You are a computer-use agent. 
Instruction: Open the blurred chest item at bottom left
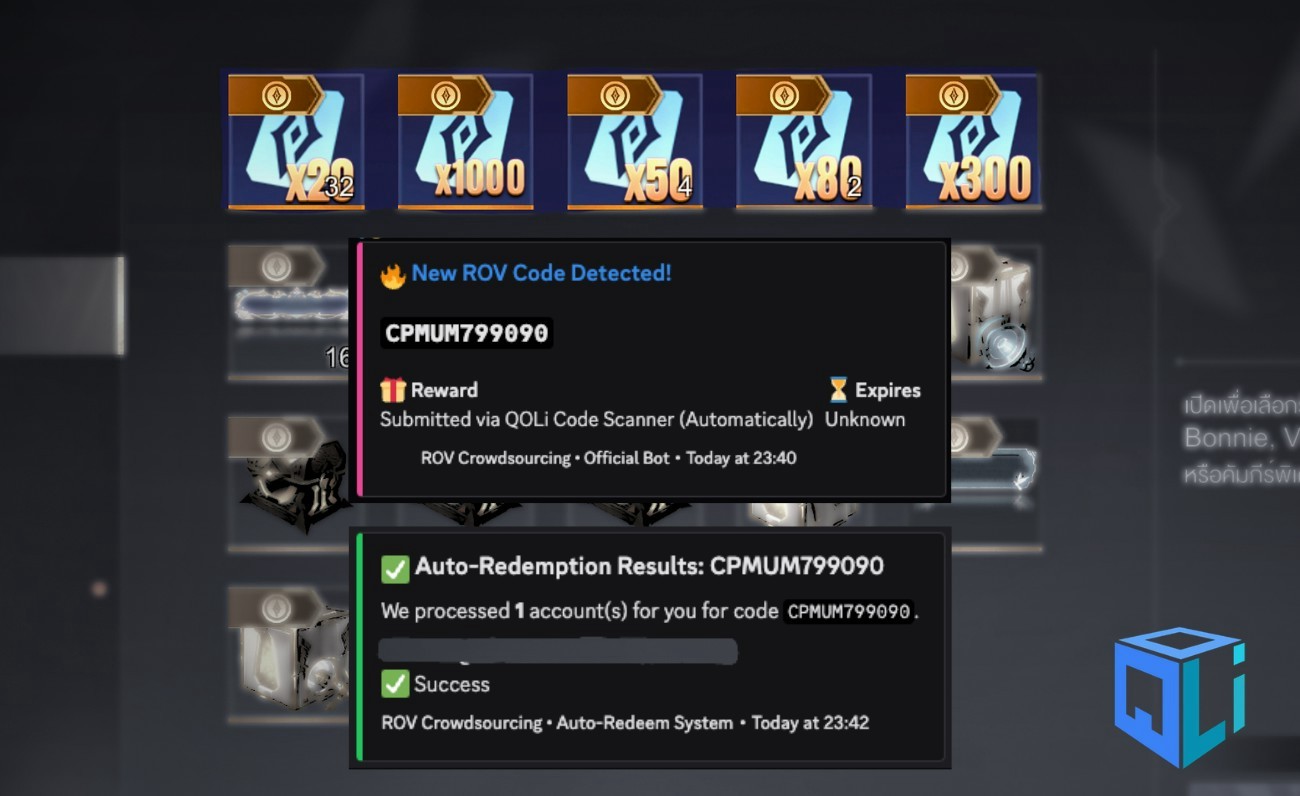[295, 652]
